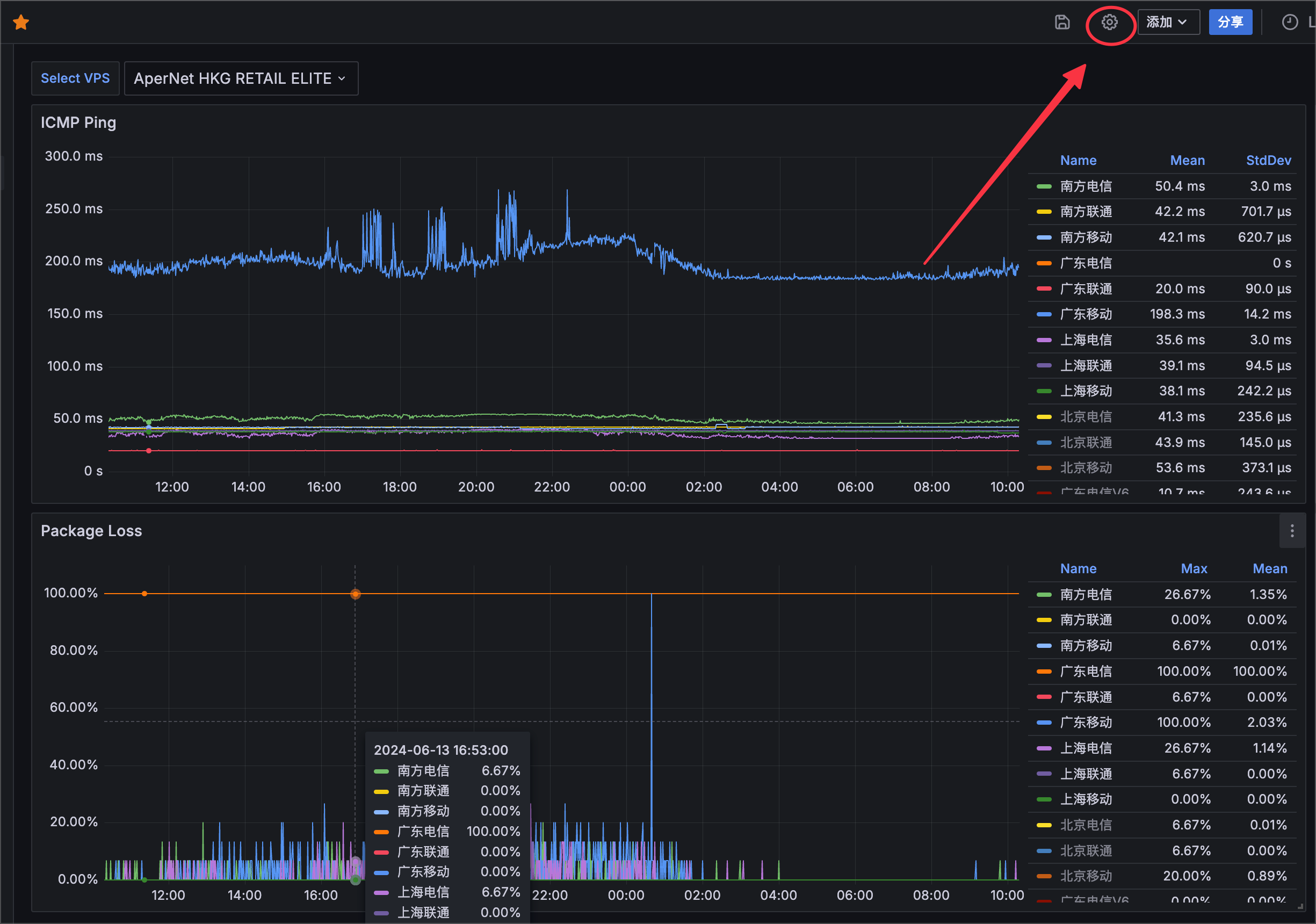Sort ICMP Ping legend by StdDev
This screenshot has height=924, width=1316.
1268,161
